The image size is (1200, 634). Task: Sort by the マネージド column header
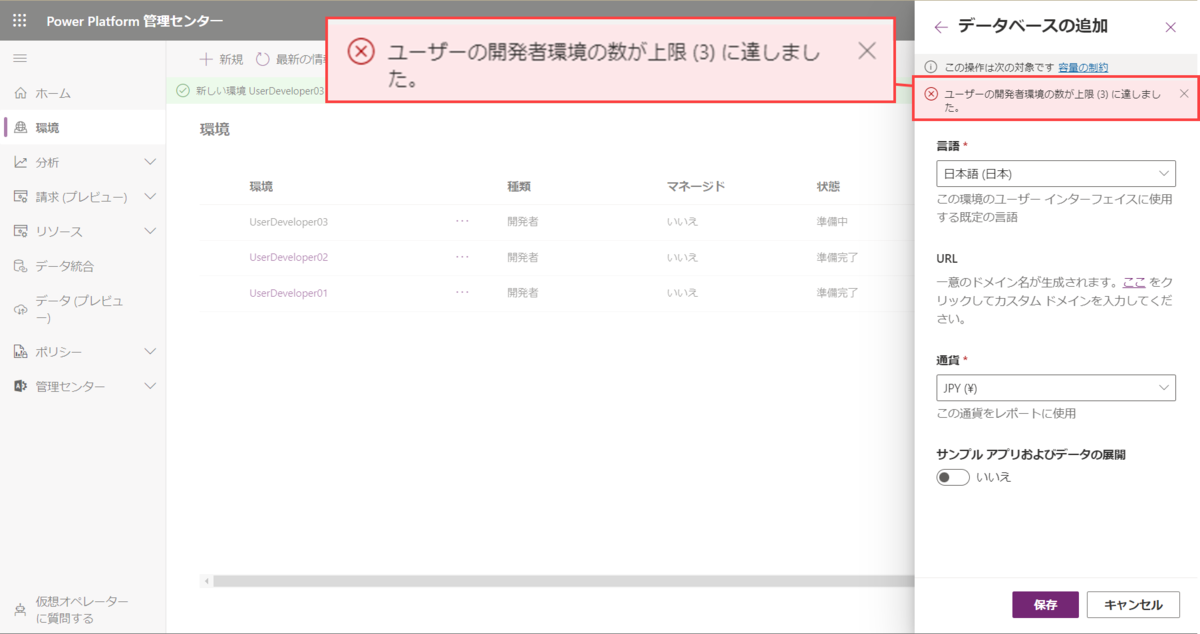point(696,186)
